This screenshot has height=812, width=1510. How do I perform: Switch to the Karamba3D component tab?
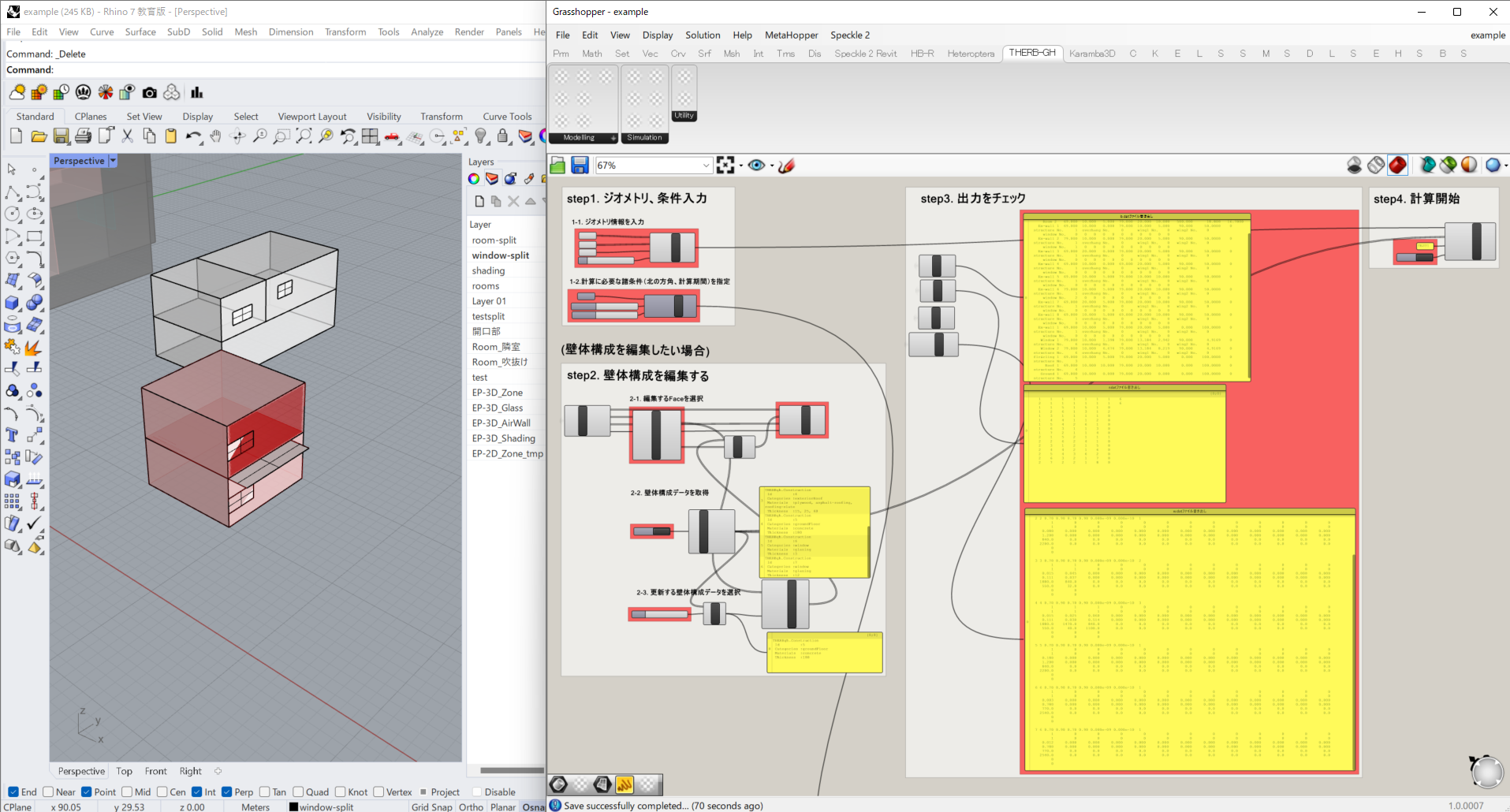pyautogui.click(x=1091, y=54)
